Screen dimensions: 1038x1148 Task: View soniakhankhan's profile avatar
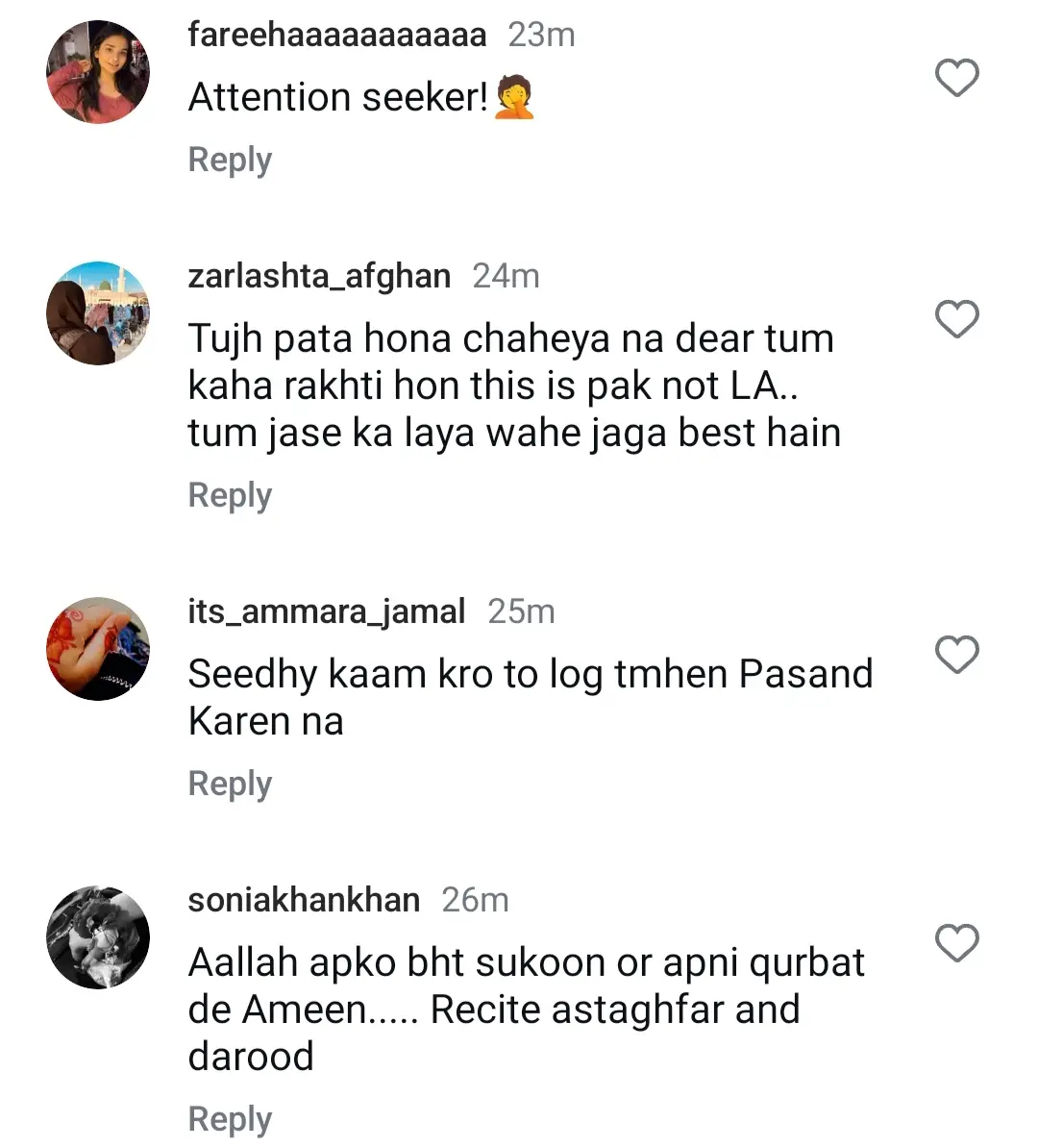click(x=98, y=937)
